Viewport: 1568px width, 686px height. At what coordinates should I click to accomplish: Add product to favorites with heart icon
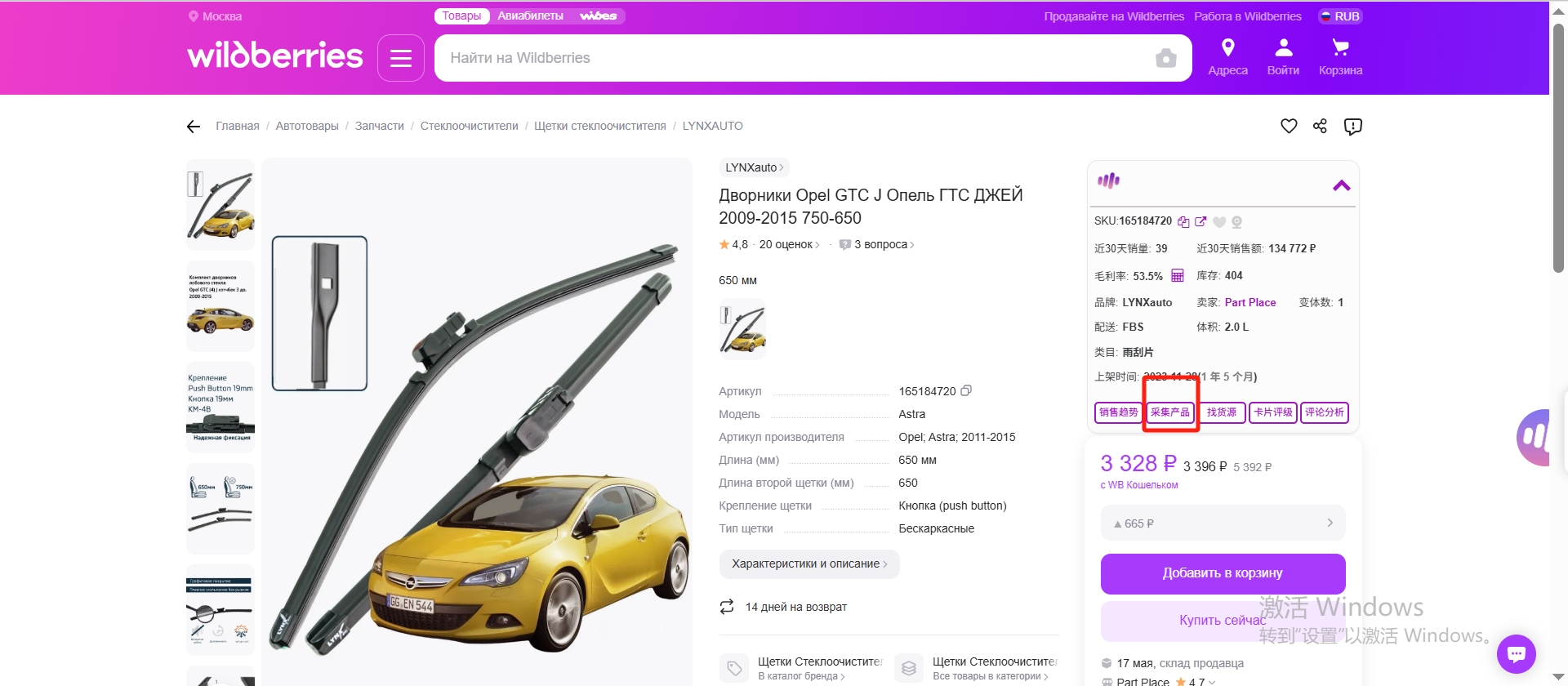(x=1289, y=126)
